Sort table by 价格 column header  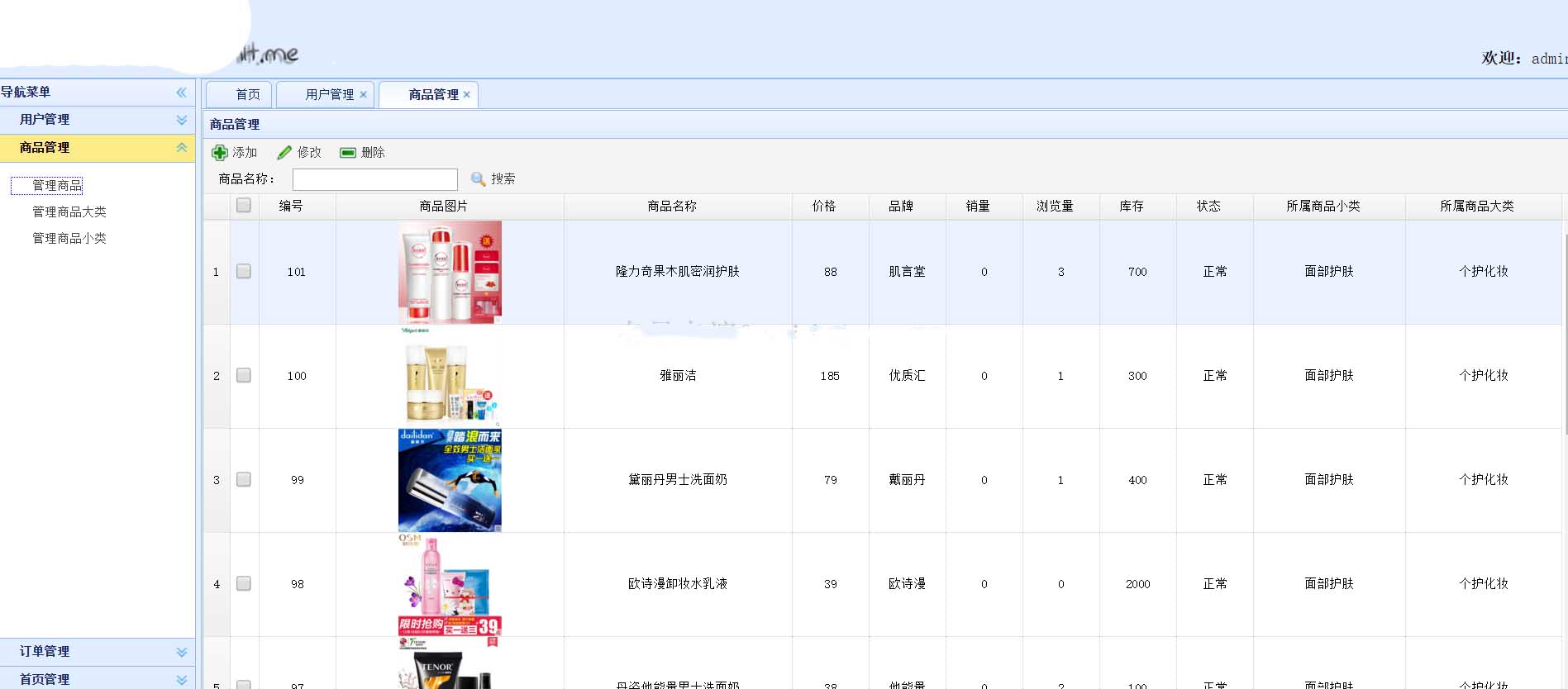824,207
